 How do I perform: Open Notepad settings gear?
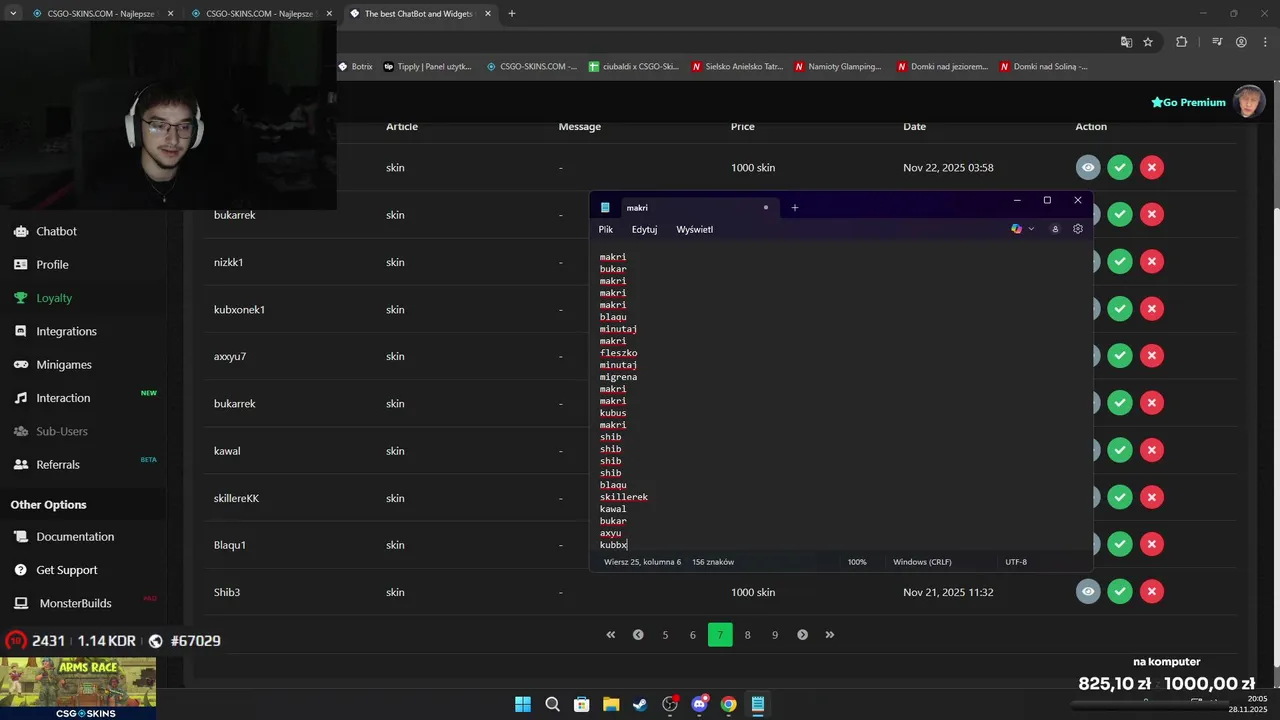click(1078, 229)
